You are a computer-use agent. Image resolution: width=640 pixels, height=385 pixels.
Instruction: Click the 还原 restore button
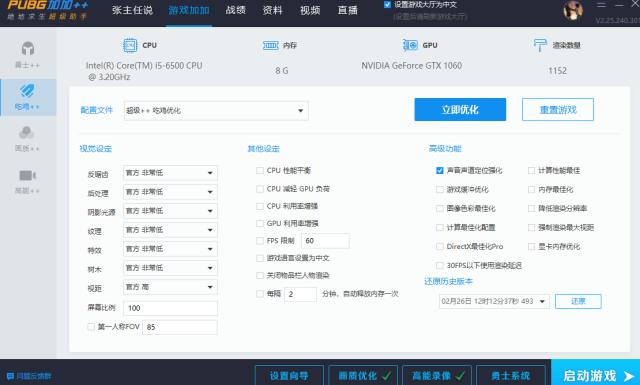[x=578, y=301]
